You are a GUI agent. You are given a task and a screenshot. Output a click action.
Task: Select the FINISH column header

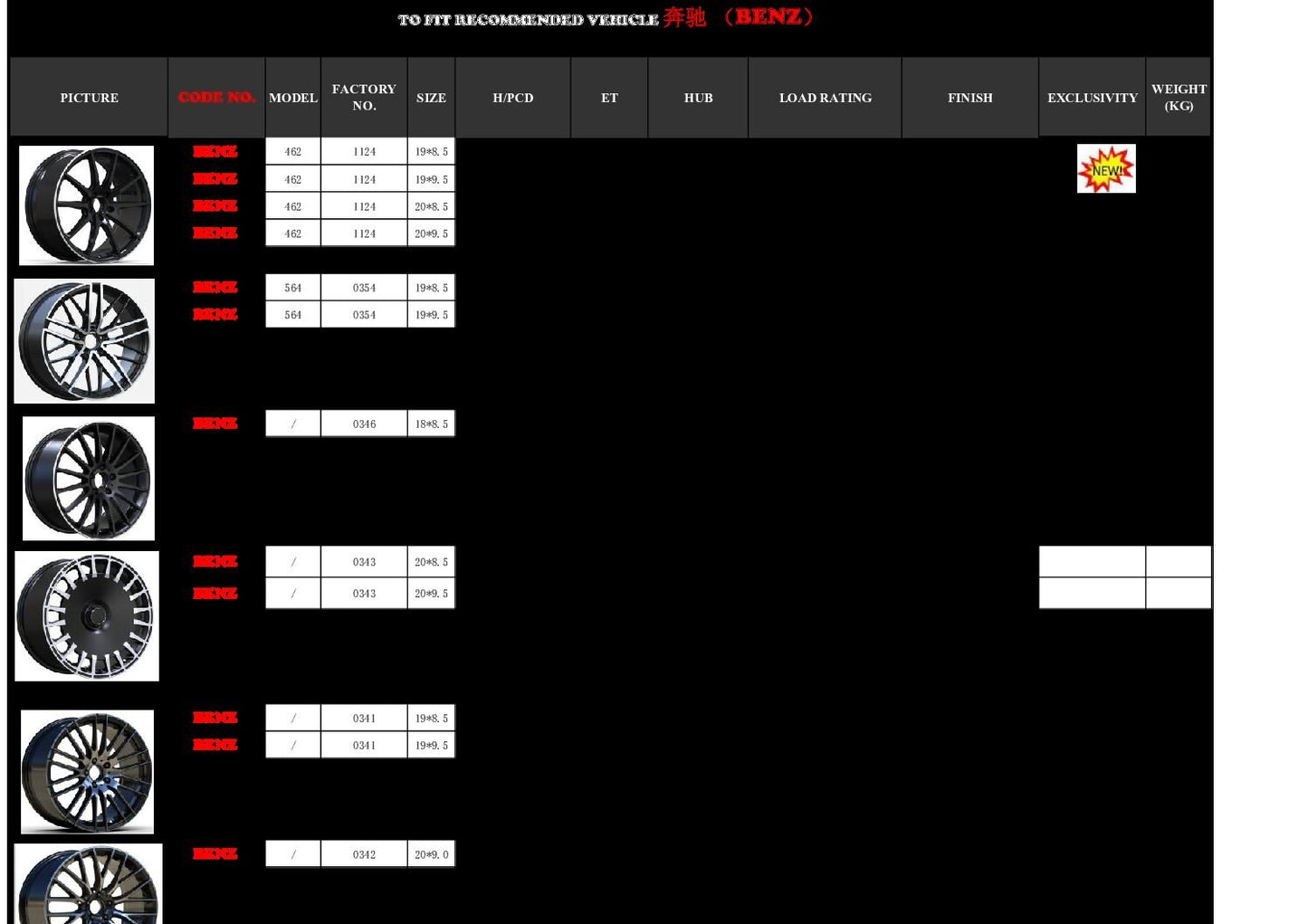pyautogui.click(x=970, y=98)
